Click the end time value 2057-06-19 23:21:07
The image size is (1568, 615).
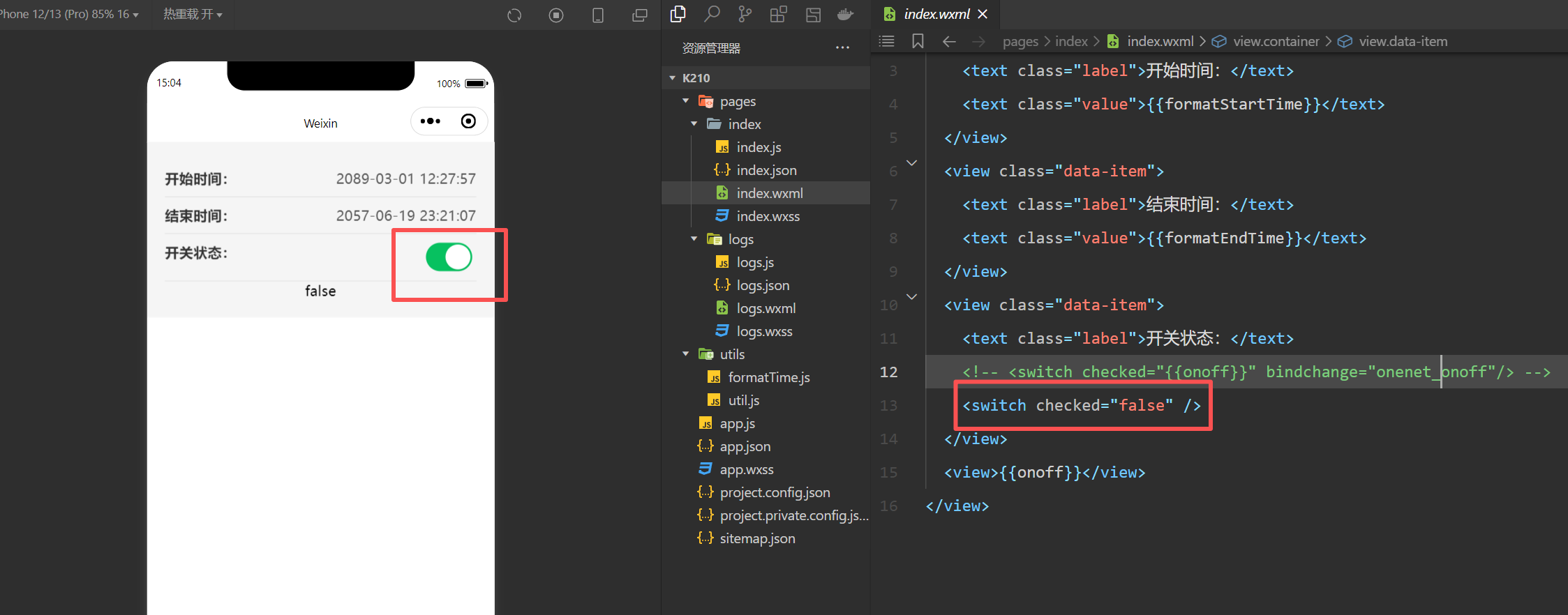405,215
